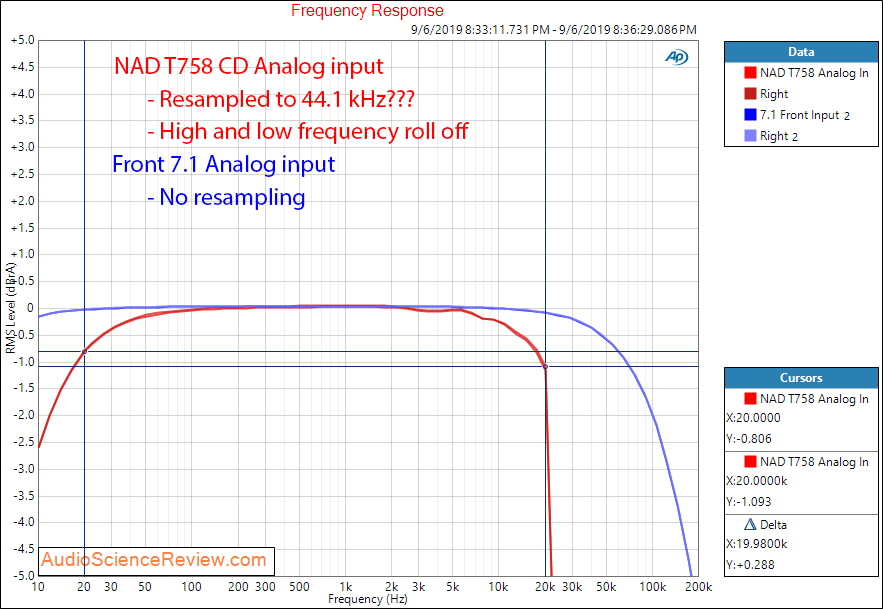Click the High and low frequency roll off annotation
Viewport: 883px width, 609px height.
[307, 131]
